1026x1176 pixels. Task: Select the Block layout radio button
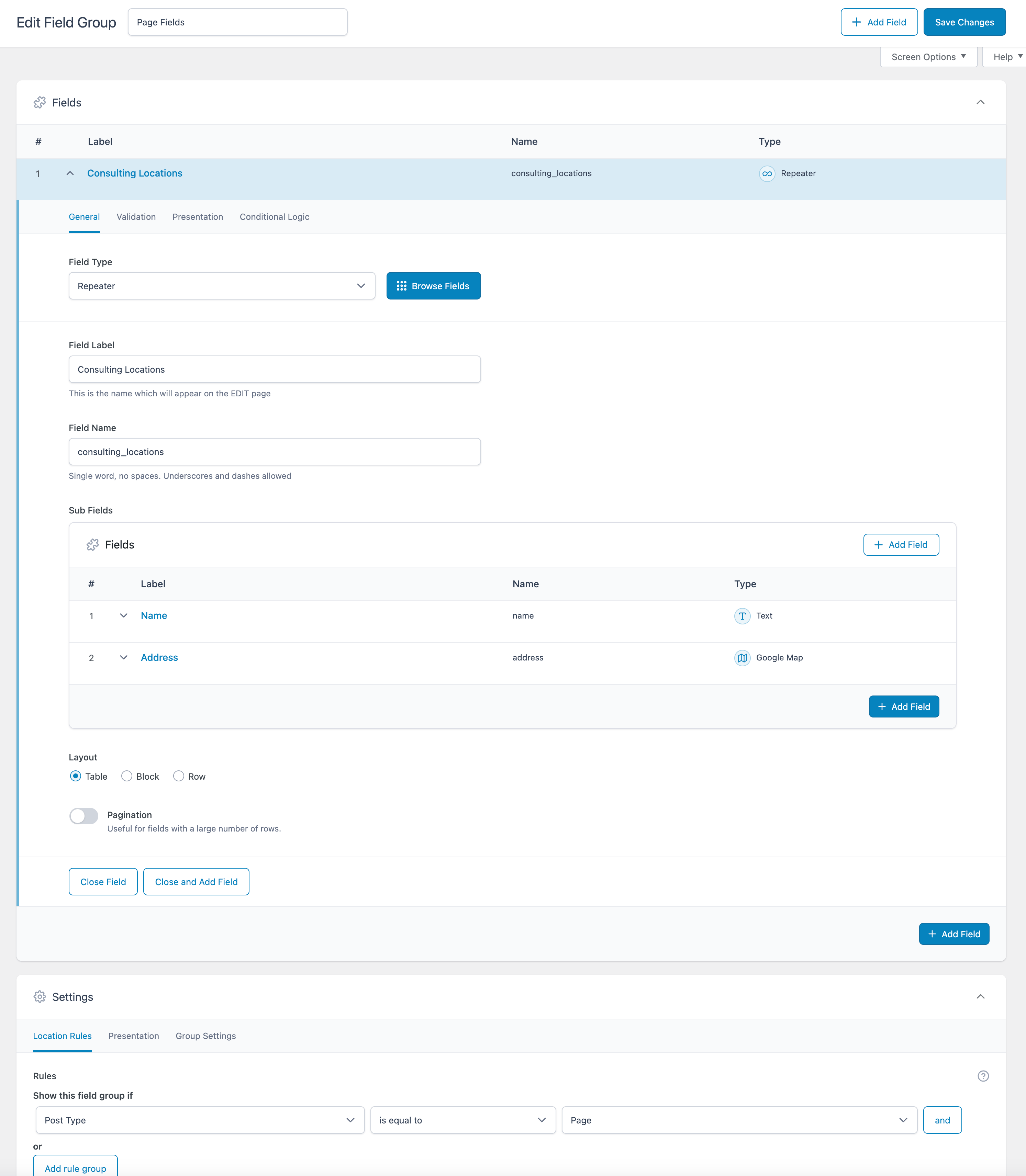(x=126, y=776)
